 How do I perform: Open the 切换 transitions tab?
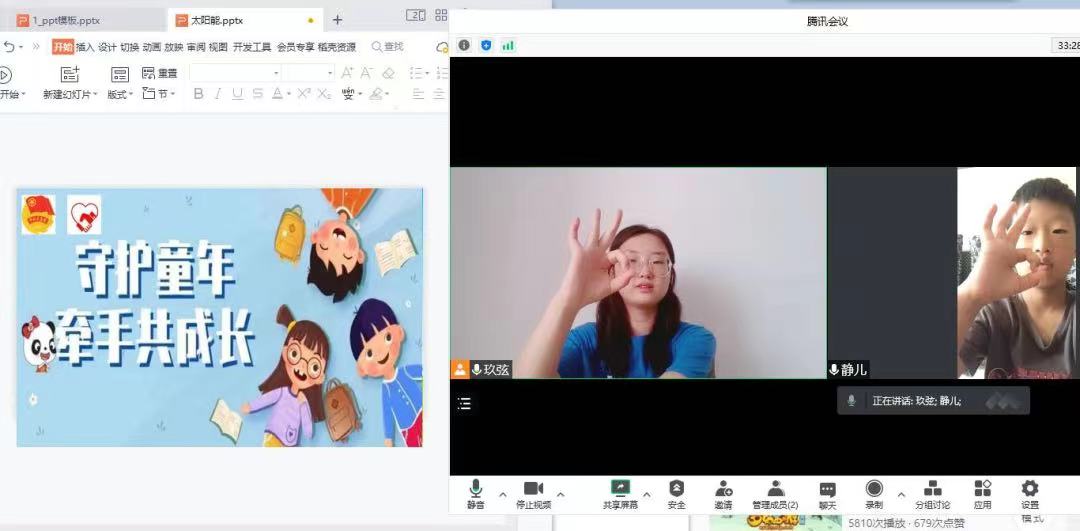point(129,47)
